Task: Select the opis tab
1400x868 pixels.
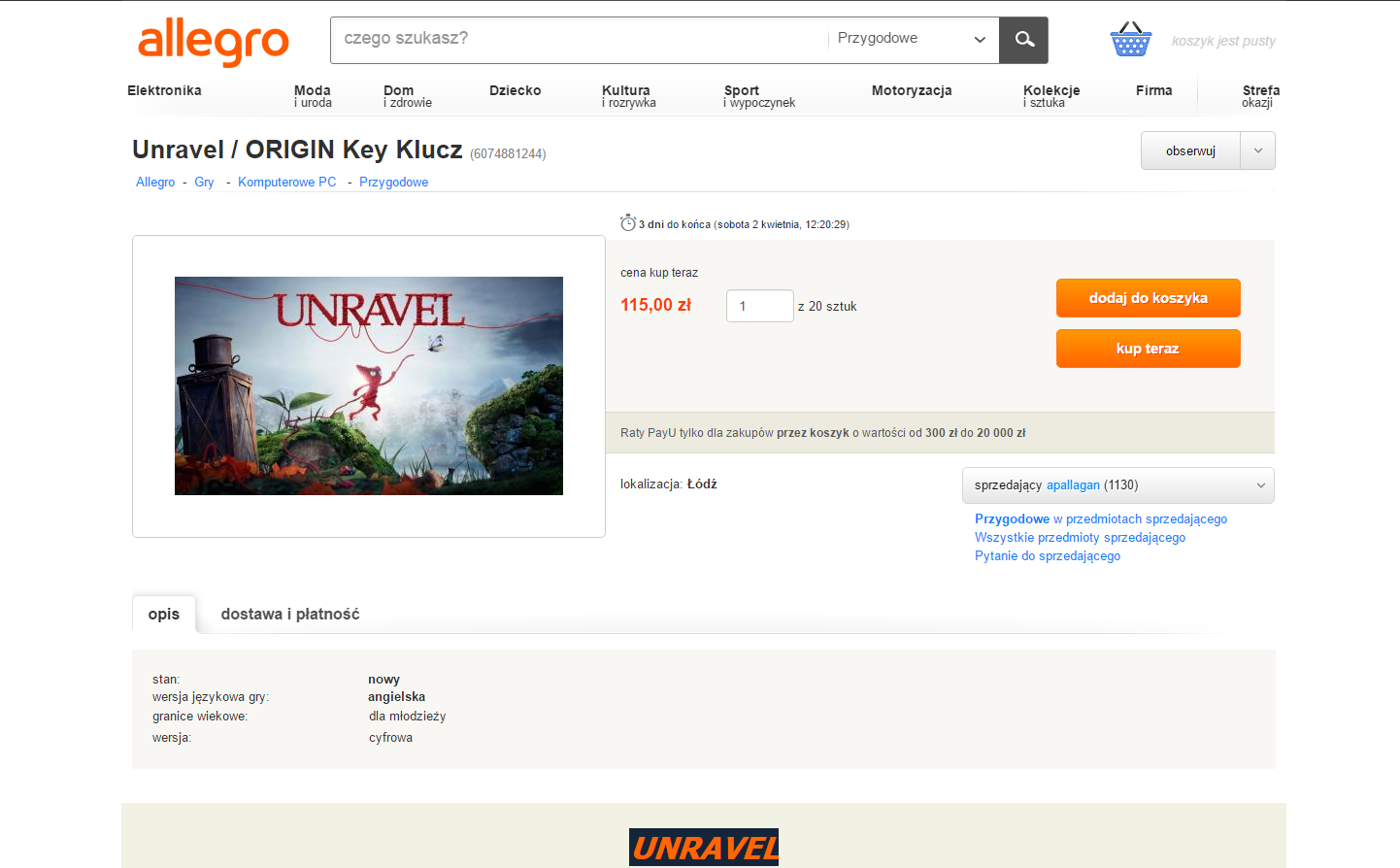Action: [164, 614]
